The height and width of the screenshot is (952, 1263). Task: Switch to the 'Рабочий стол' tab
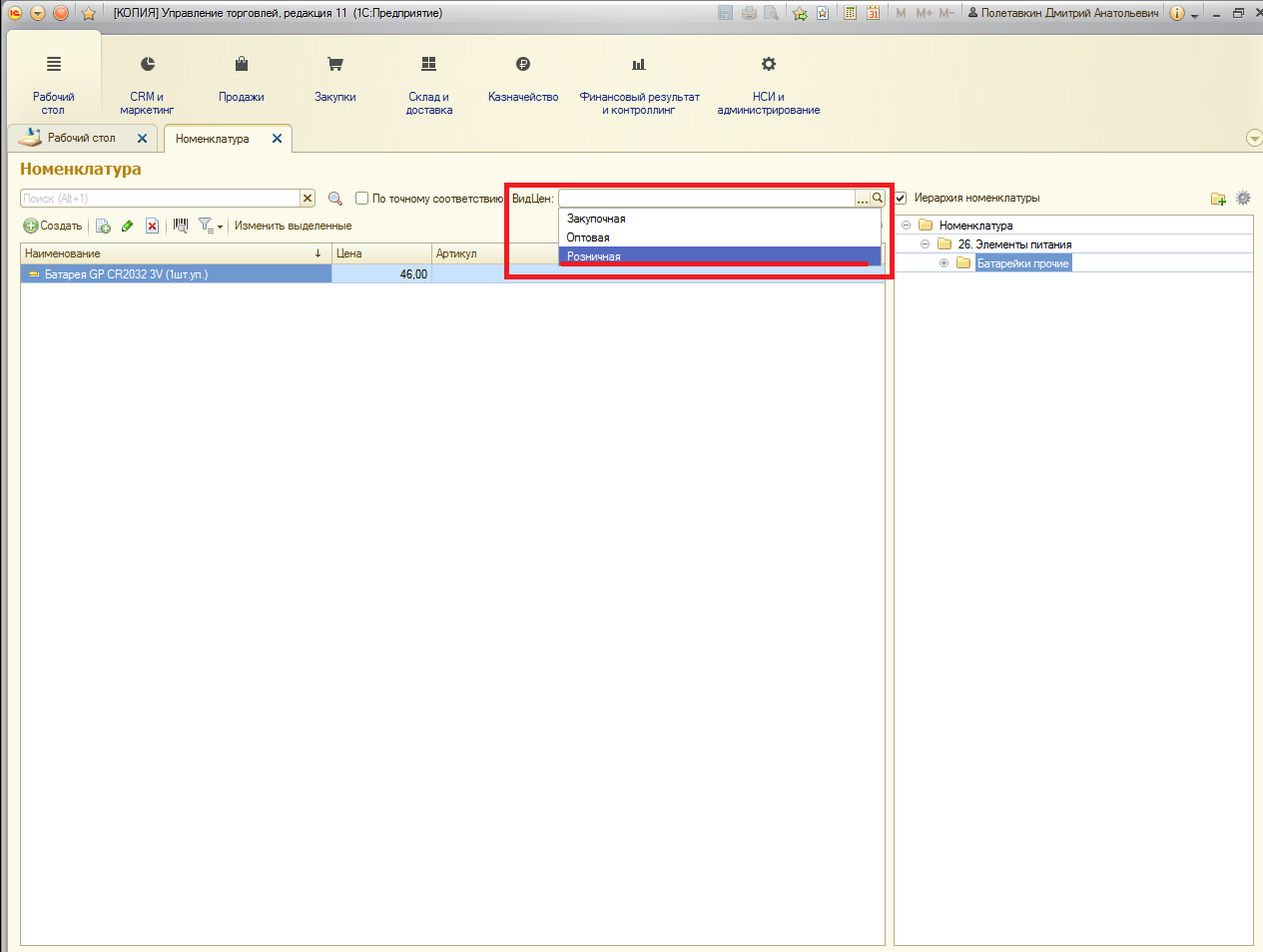tap(81, 139)
